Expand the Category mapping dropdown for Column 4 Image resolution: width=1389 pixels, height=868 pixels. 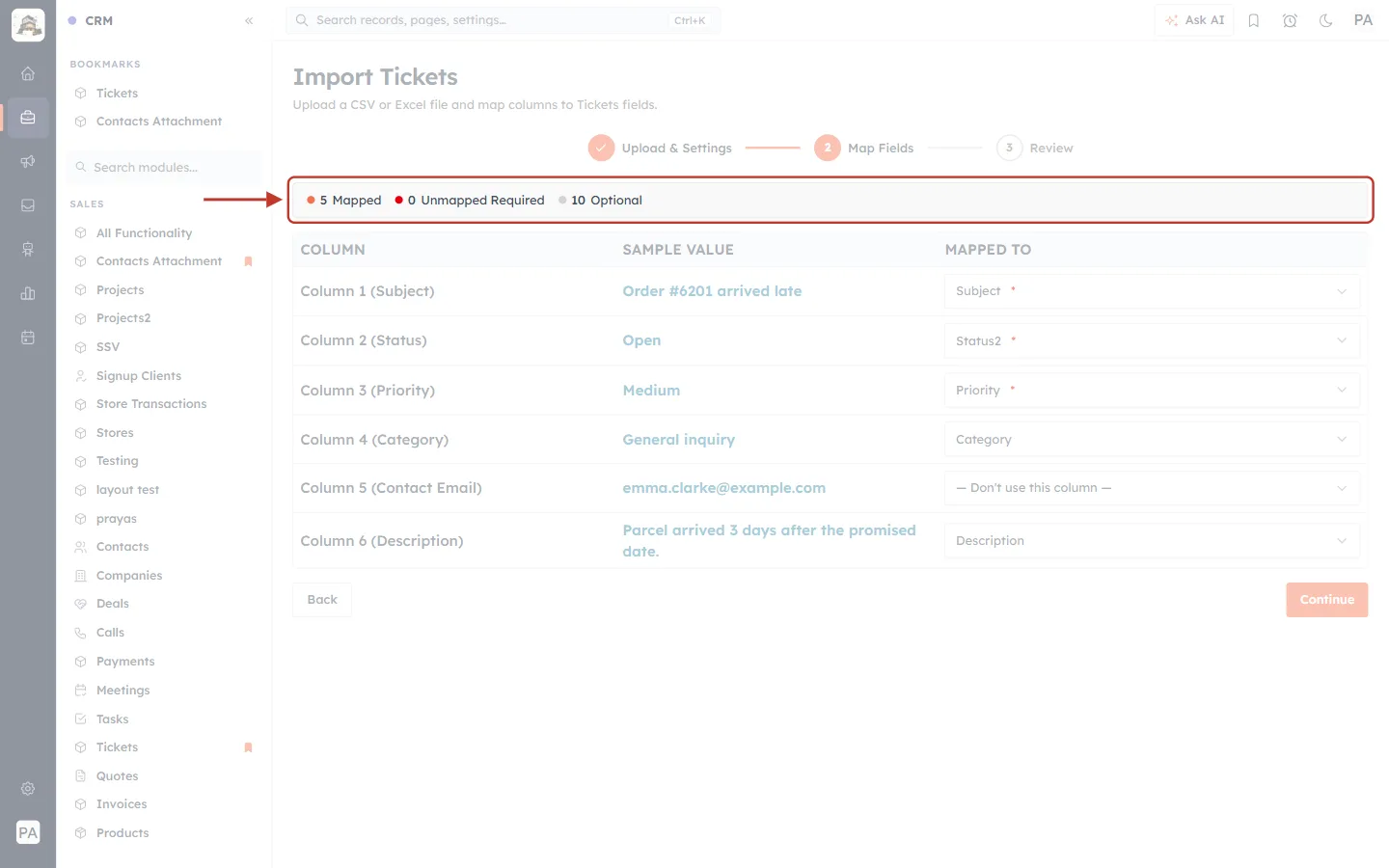[x=1152, y=440]
